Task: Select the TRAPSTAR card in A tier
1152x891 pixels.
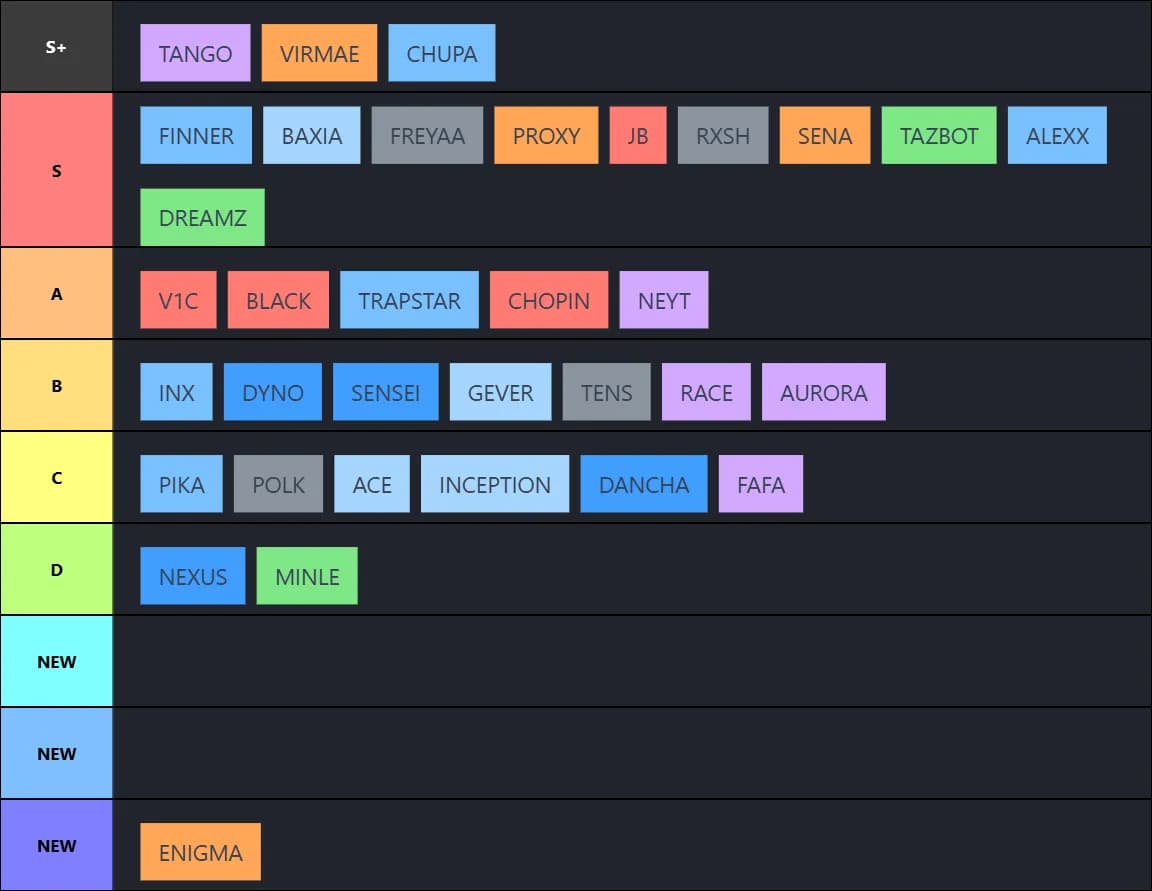Action: (410, 300)
